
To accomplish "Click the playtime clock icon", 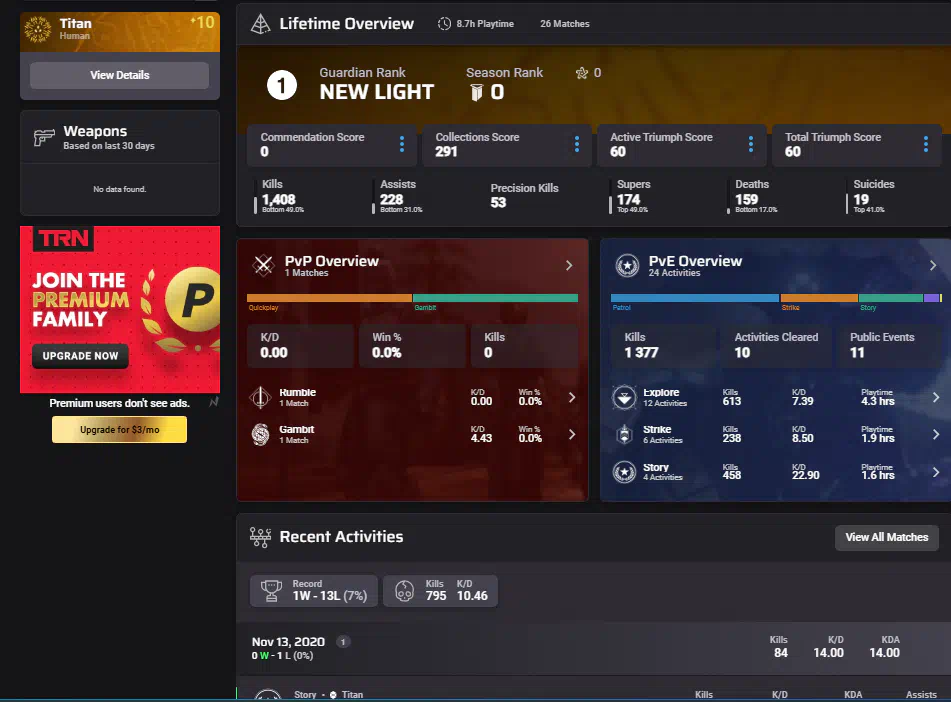I will pos(444,24).
